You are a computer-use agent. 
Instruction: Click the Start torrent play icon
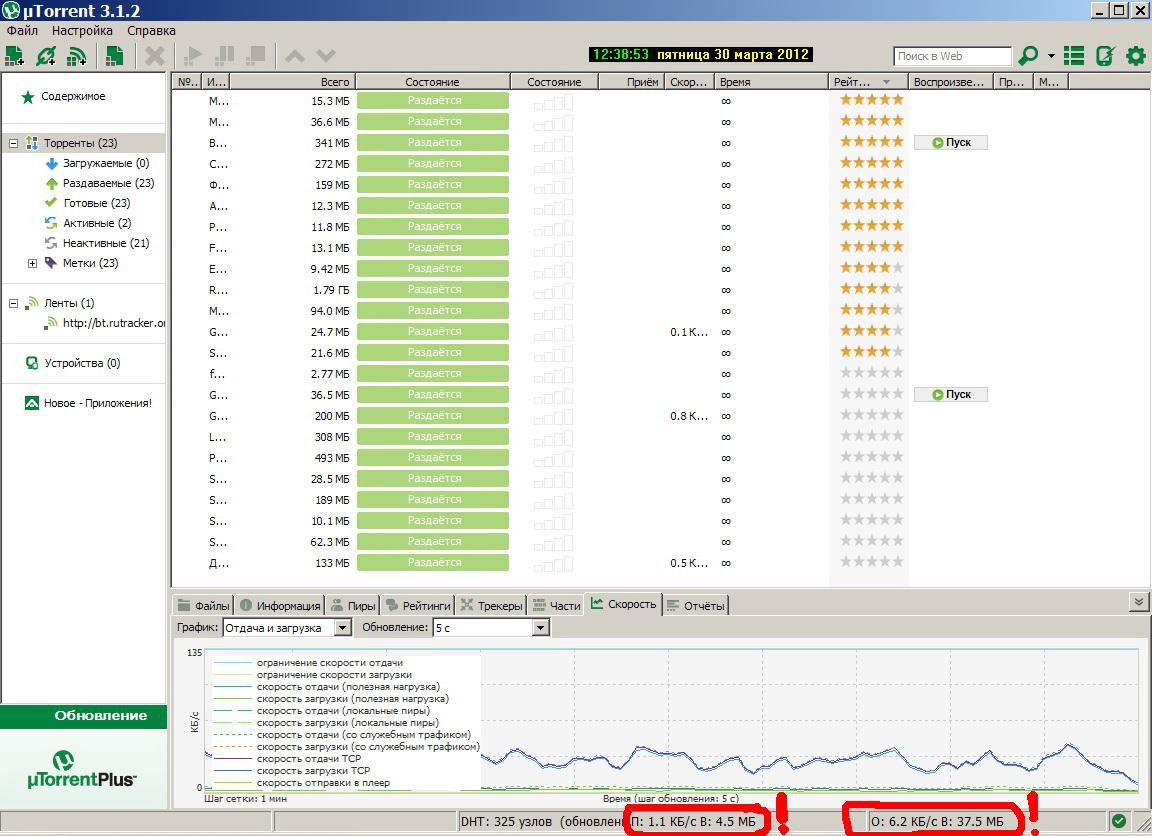coord(194,56)
